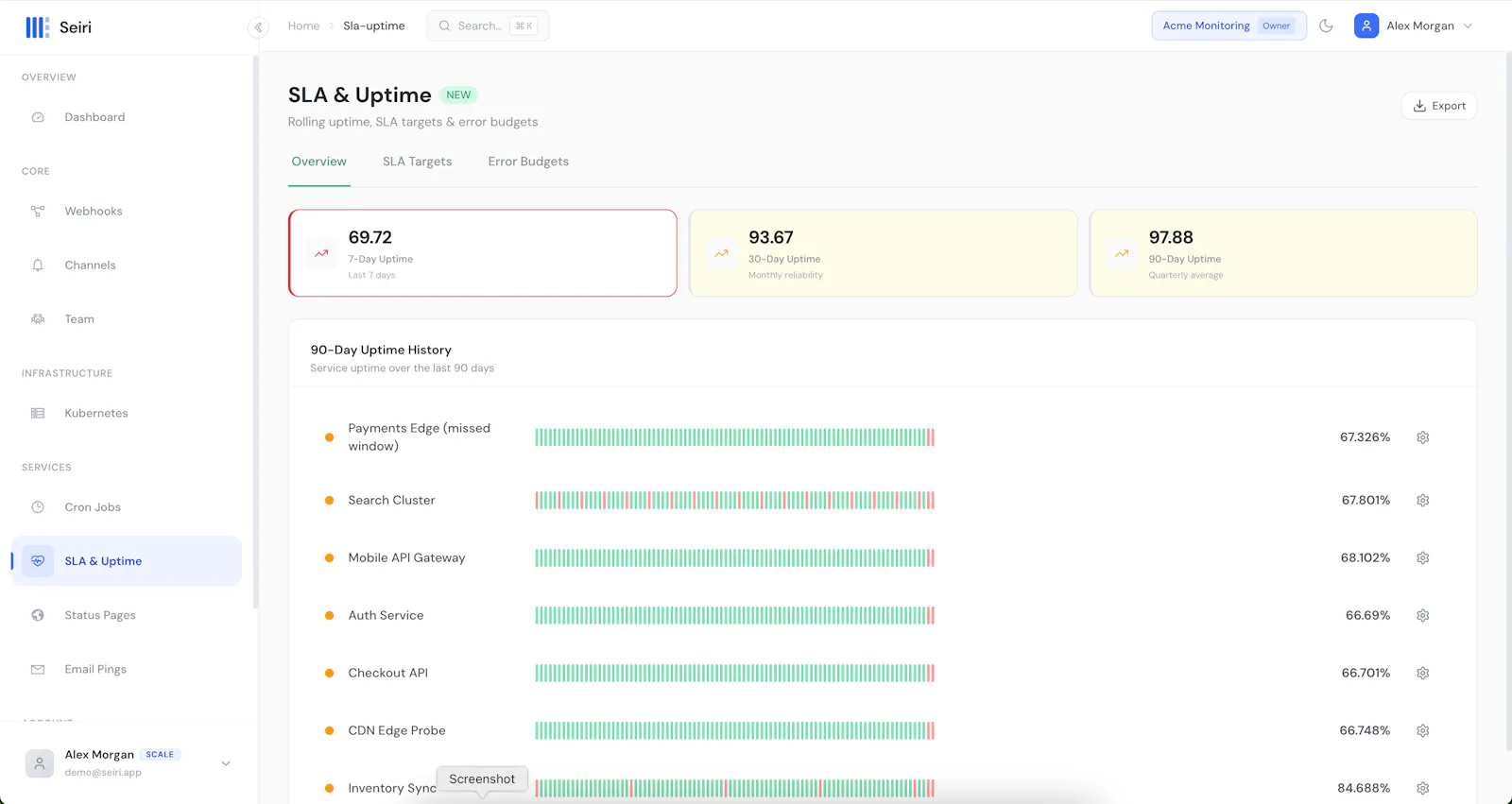This screenshot has height=804, width=1512.
Task: Click the Team sidebar icon
Action: coord(38,319)
